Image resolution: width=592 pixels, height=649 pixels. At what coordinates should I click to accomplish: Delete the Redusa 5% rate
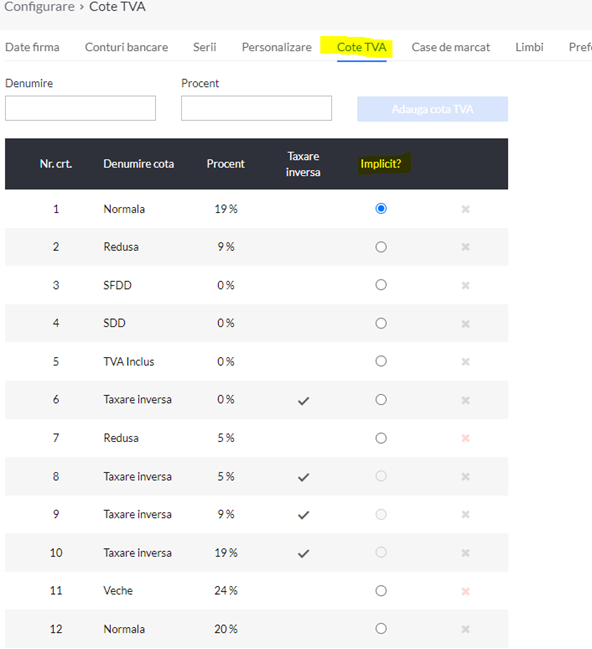pos(465,438)
